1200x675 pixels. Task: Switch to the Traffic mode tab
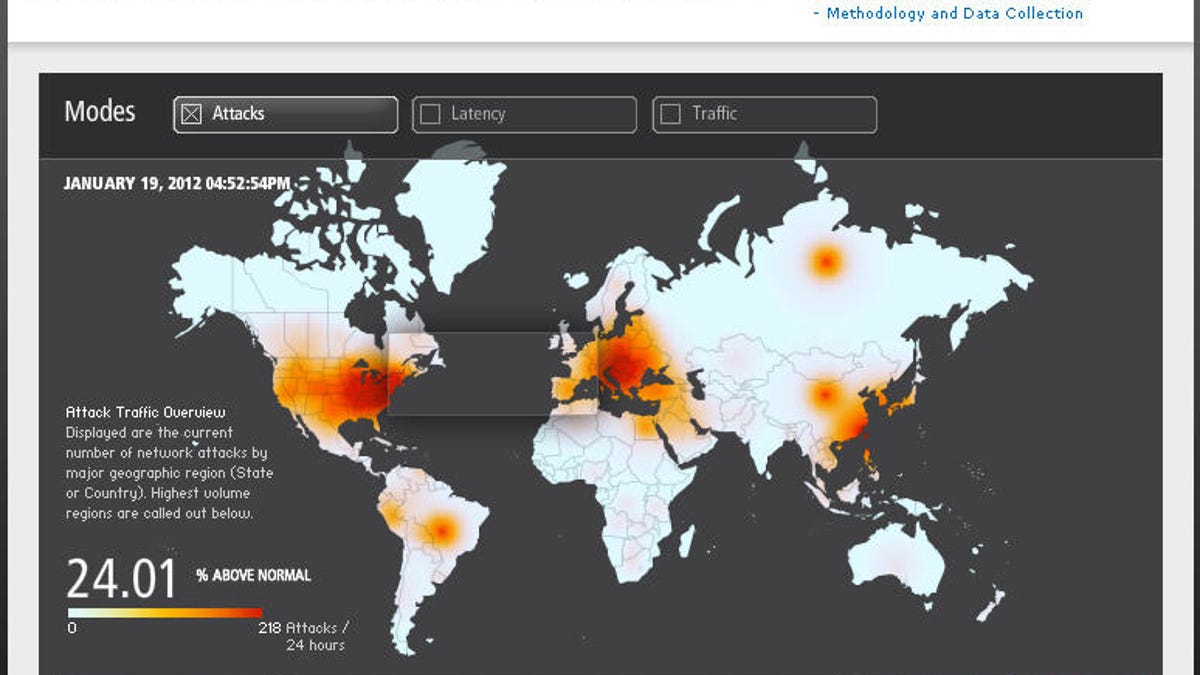pos(765,114)
